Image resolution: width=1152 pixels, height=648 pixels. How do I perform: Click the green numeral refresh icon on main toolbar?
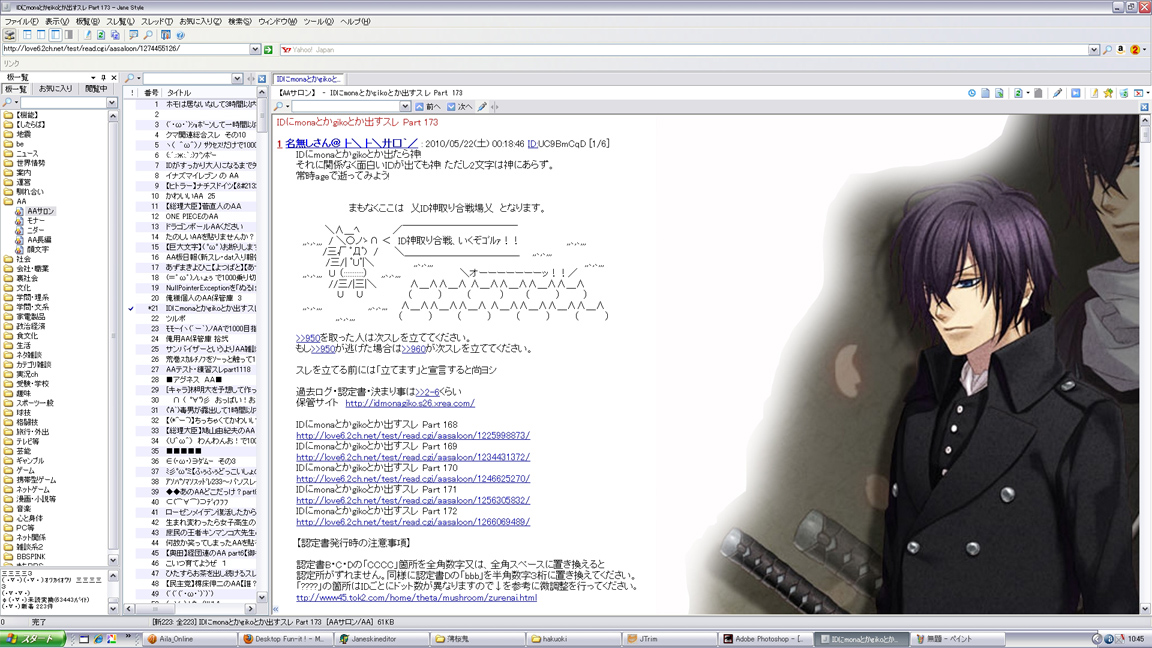coord(101,35)
